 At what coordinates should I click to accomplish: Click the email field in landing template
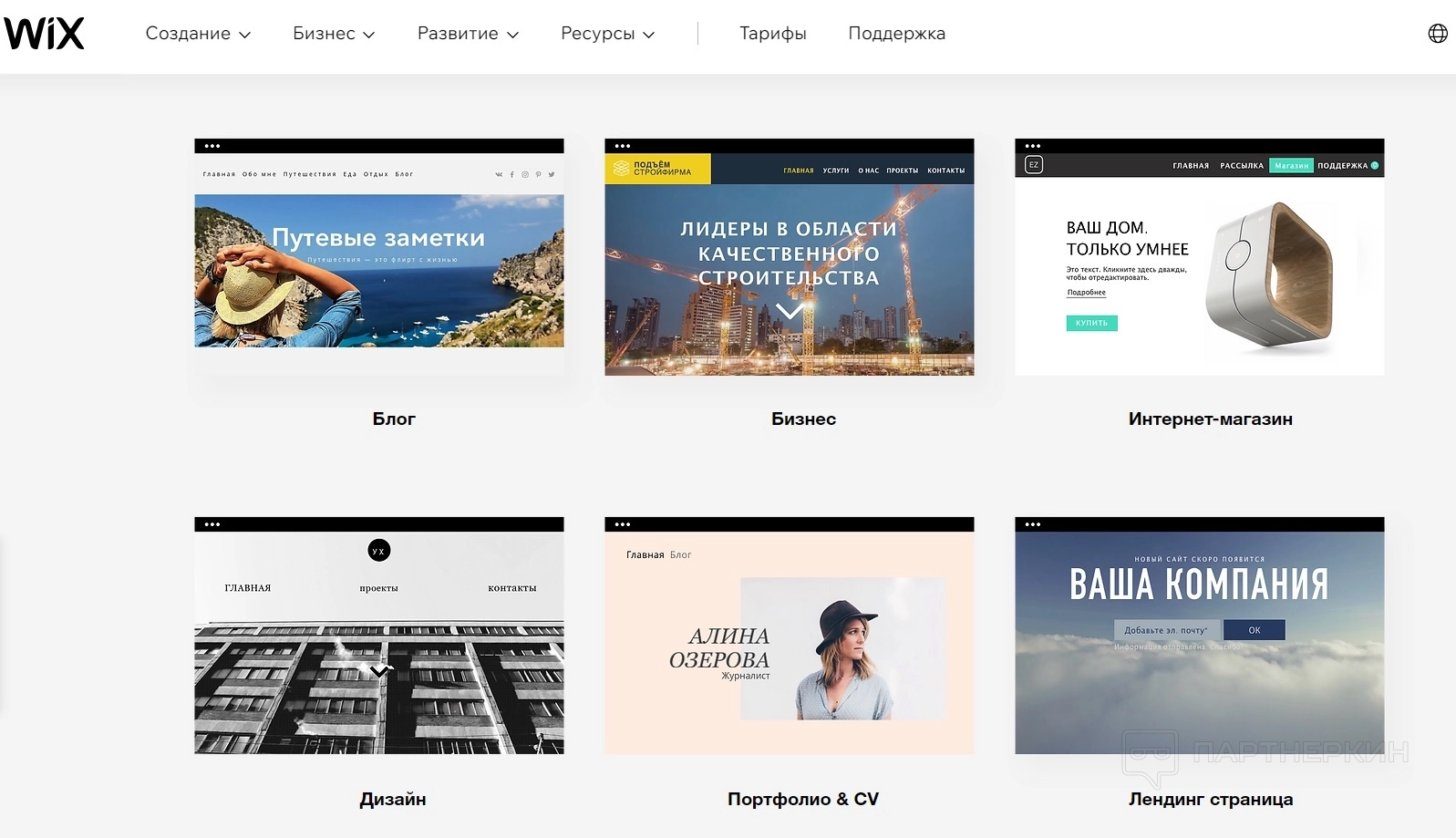(x=1166, y=630)
